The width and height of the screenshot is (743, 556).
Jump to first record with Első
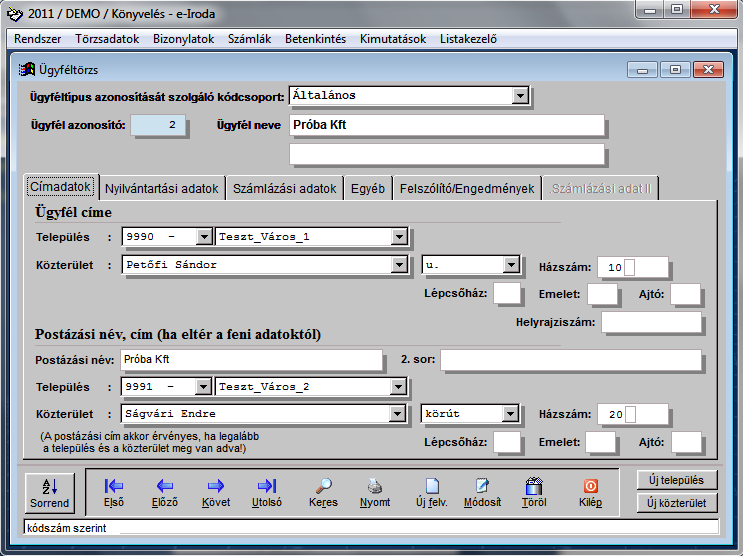pos(113,491)
